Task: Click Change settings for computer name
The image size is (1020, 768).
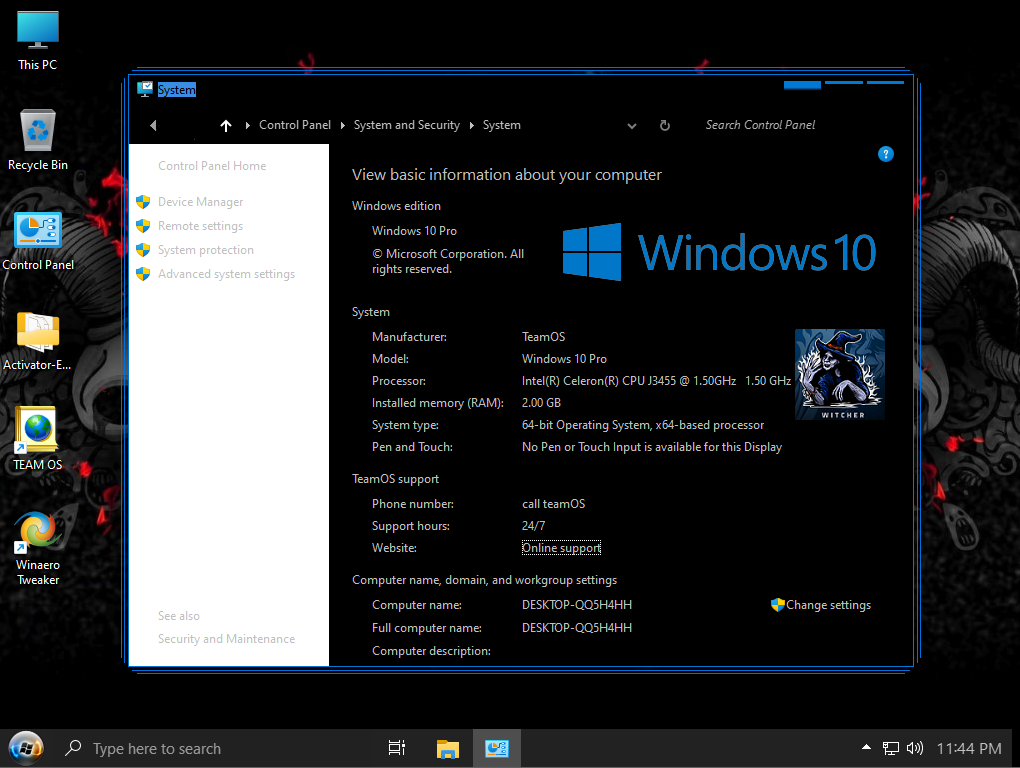Action: tap(828, 605)
